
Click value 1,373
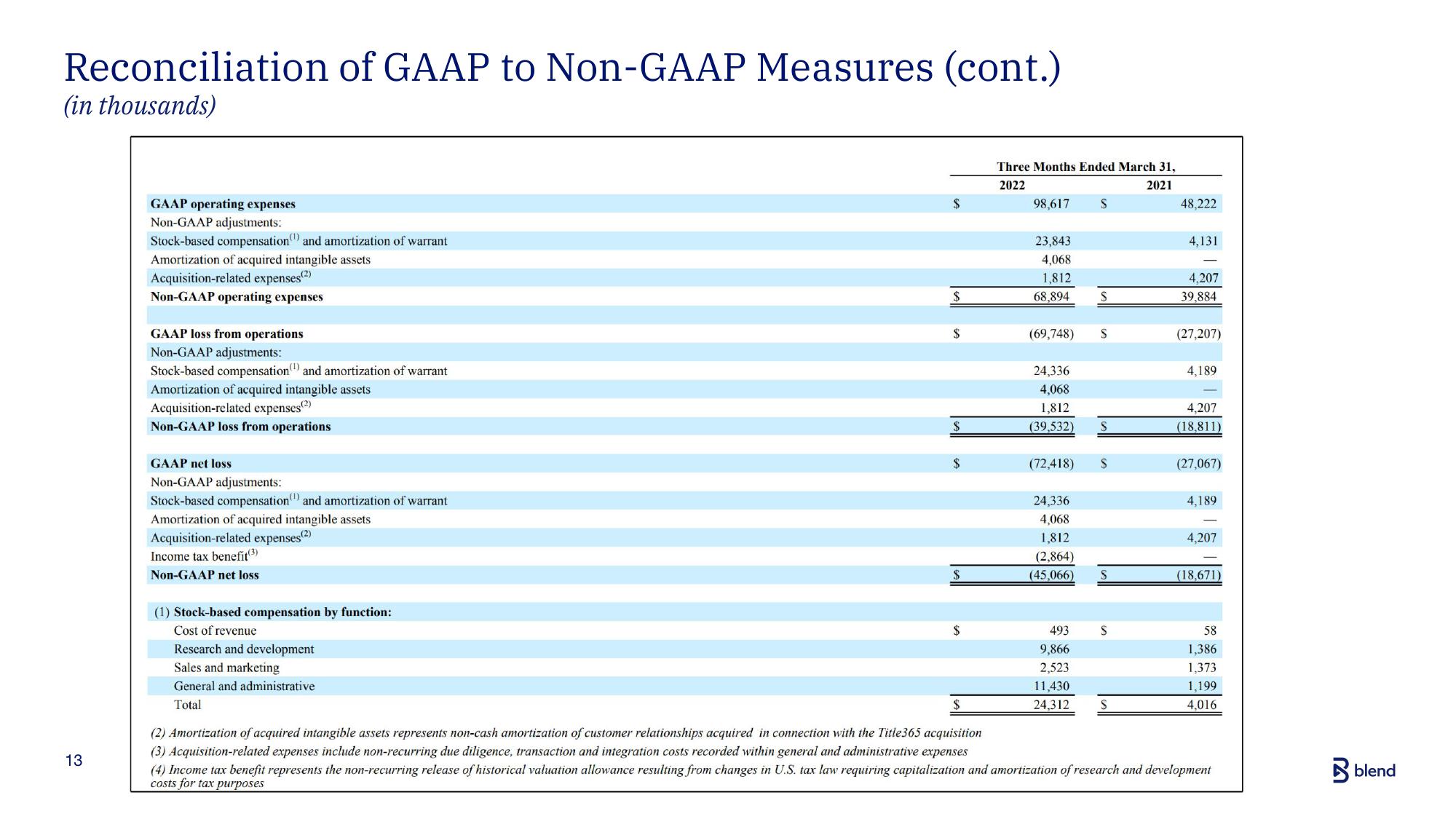(x=1202, y=668)
